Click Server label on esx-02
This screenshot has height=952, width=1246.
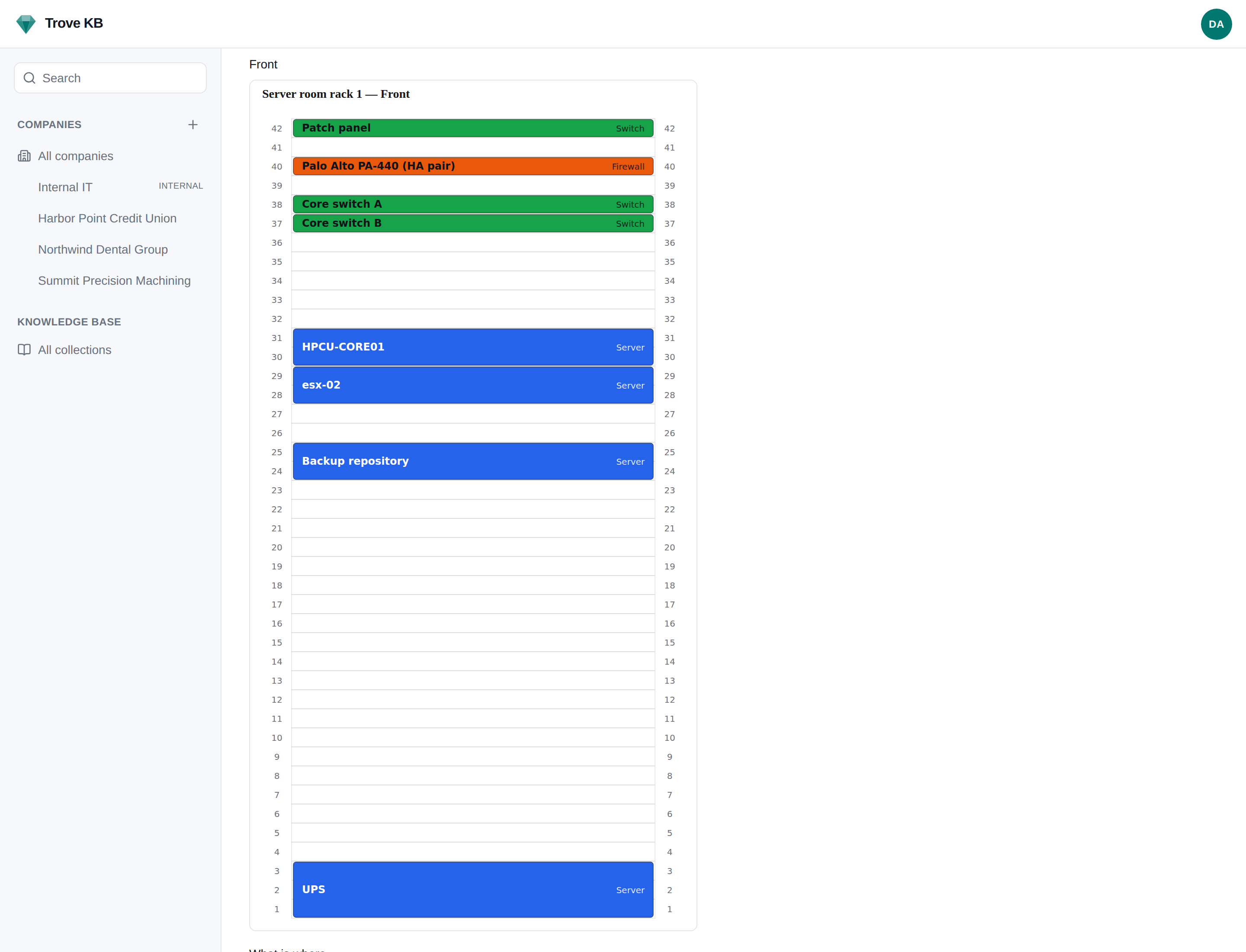click(630, 385)
